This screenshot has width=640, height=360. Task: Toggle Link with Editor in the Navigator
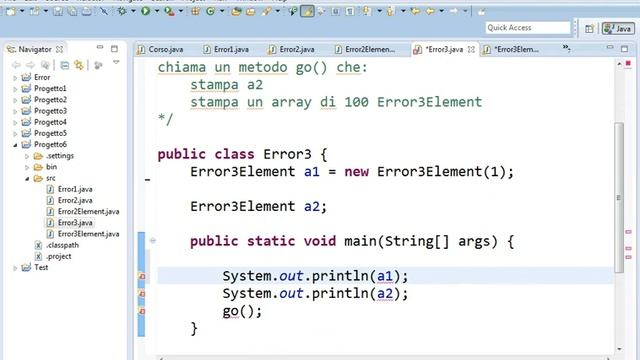79,65
